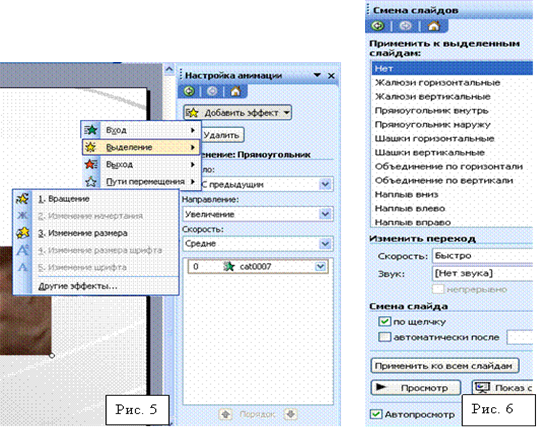Select Наплыв вправо transition
This screenshot has height=428, width=537.
click(x=452, y=222)
